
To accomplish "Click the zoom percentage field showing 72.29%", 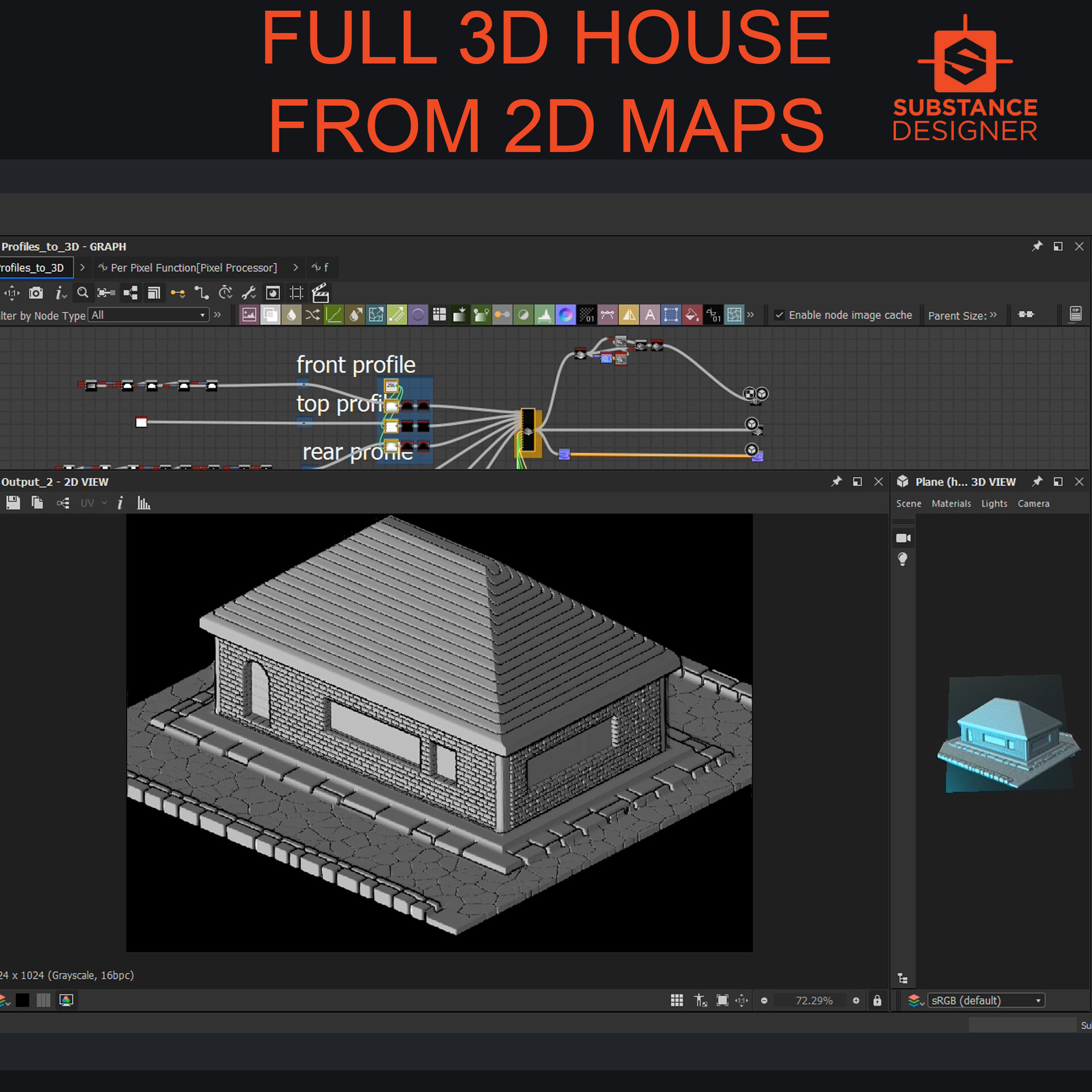I will [x=814, y=1000].
